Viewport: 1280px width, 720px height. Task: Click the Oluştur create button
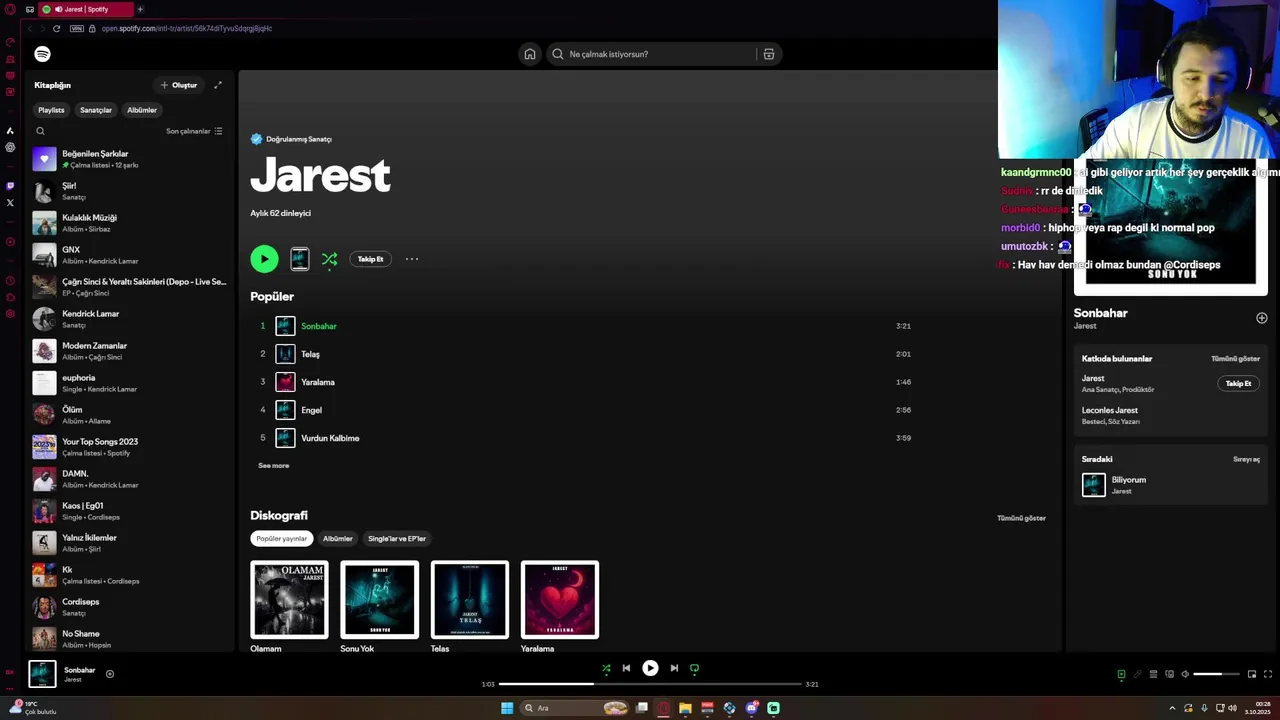[179, 85]
